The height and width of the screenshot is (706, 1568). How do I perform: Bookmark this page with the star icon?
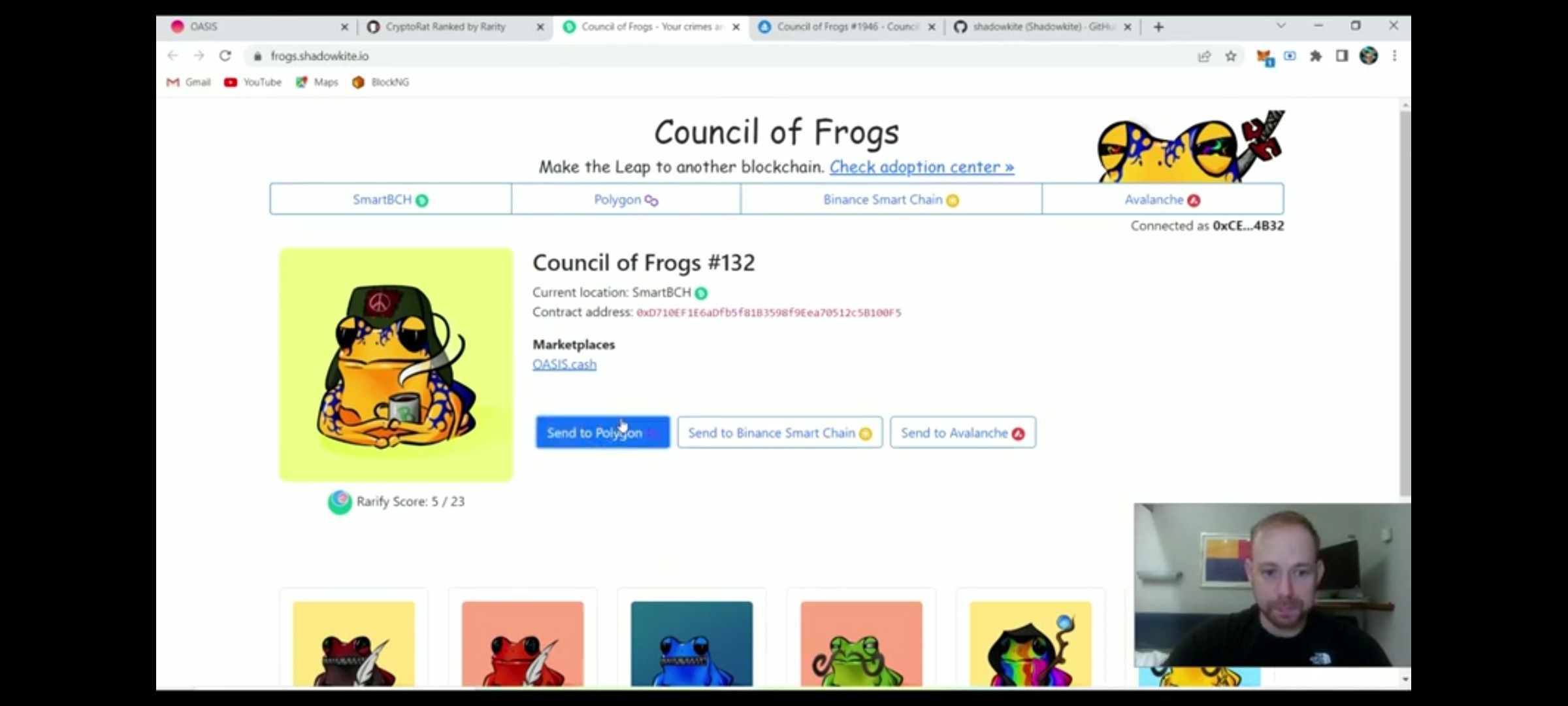(1231, 56)
